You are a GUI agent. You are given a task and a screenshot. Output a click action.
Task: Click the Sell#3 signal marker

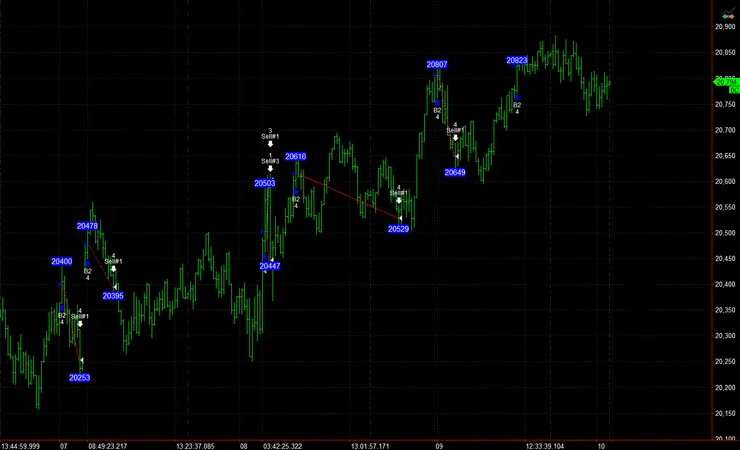(270, 162)
